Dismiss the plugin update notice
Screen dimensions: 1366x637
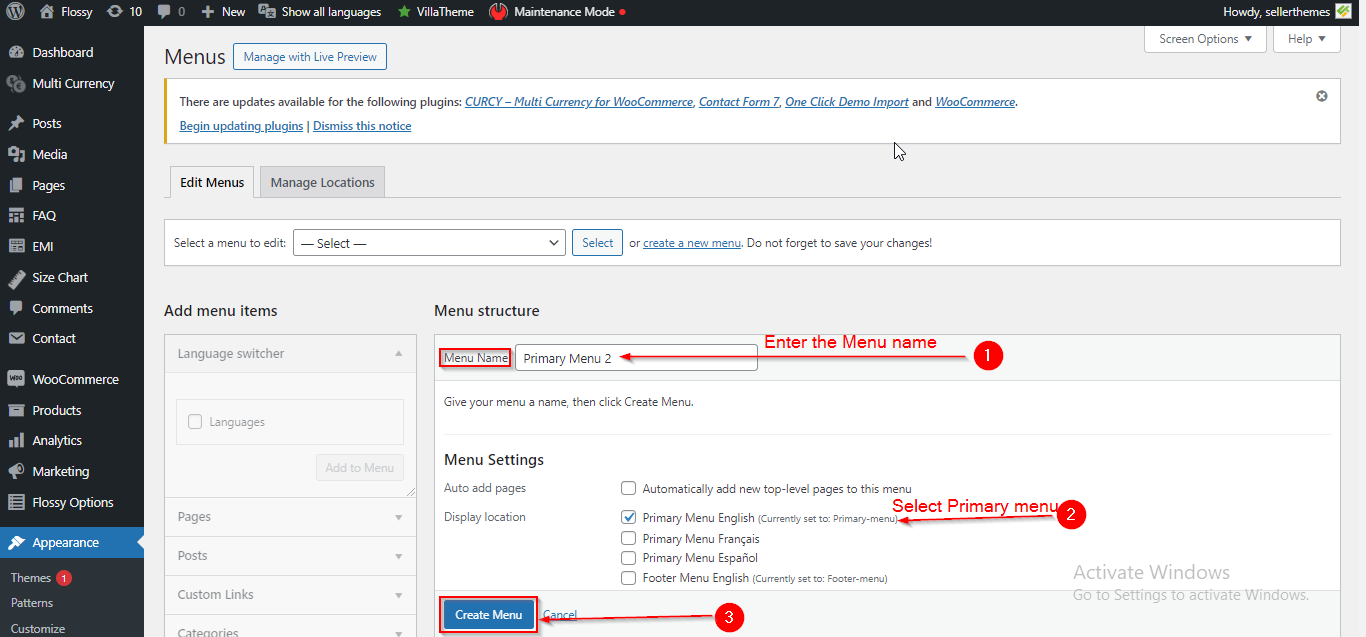[x=1321, y=96]
